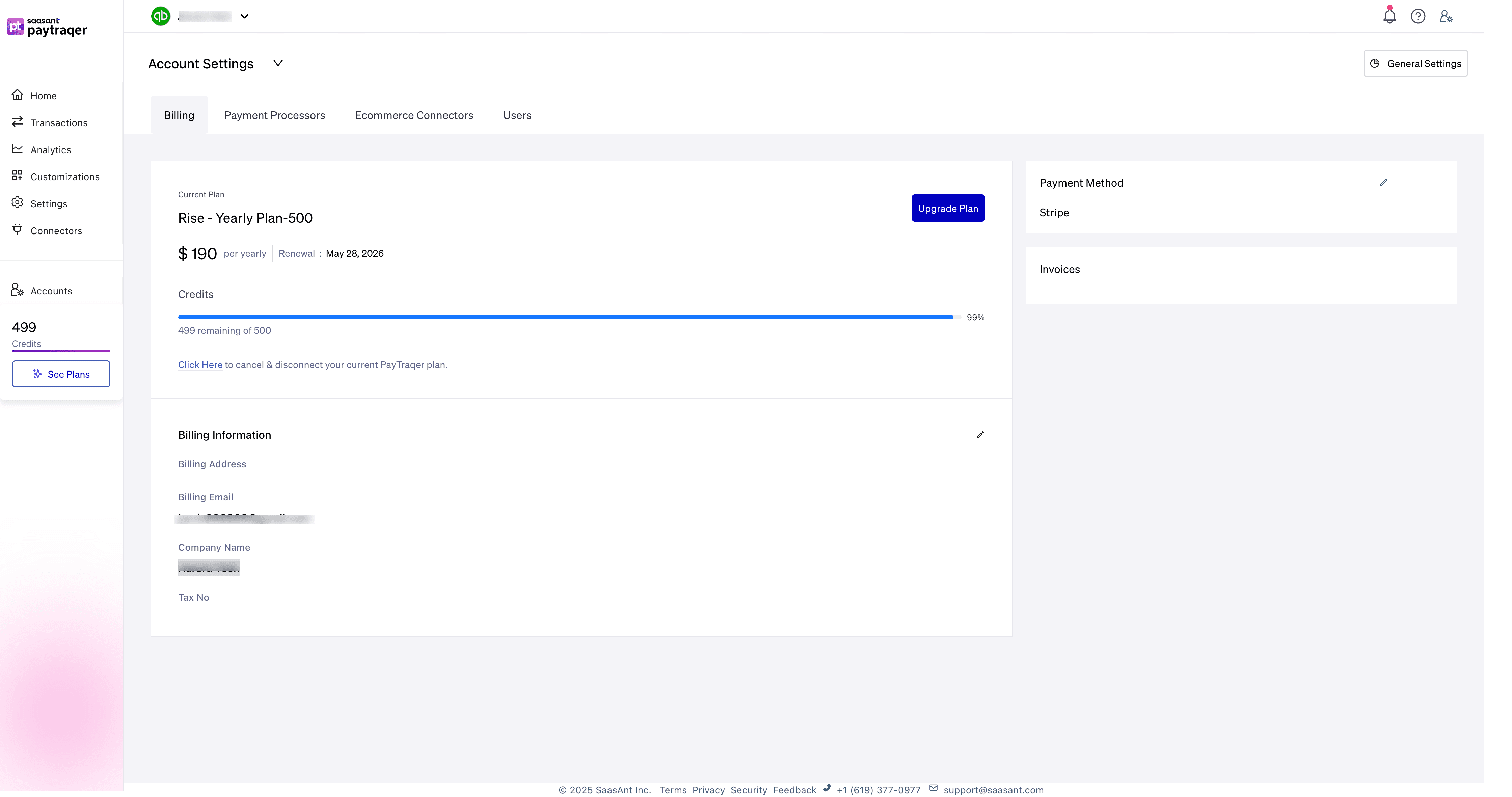Image resolution: width=1512 pixels, height=797 pixels.
Task: Edit the Payment Method with pencil icon
Action: [x=1384, y=183]
